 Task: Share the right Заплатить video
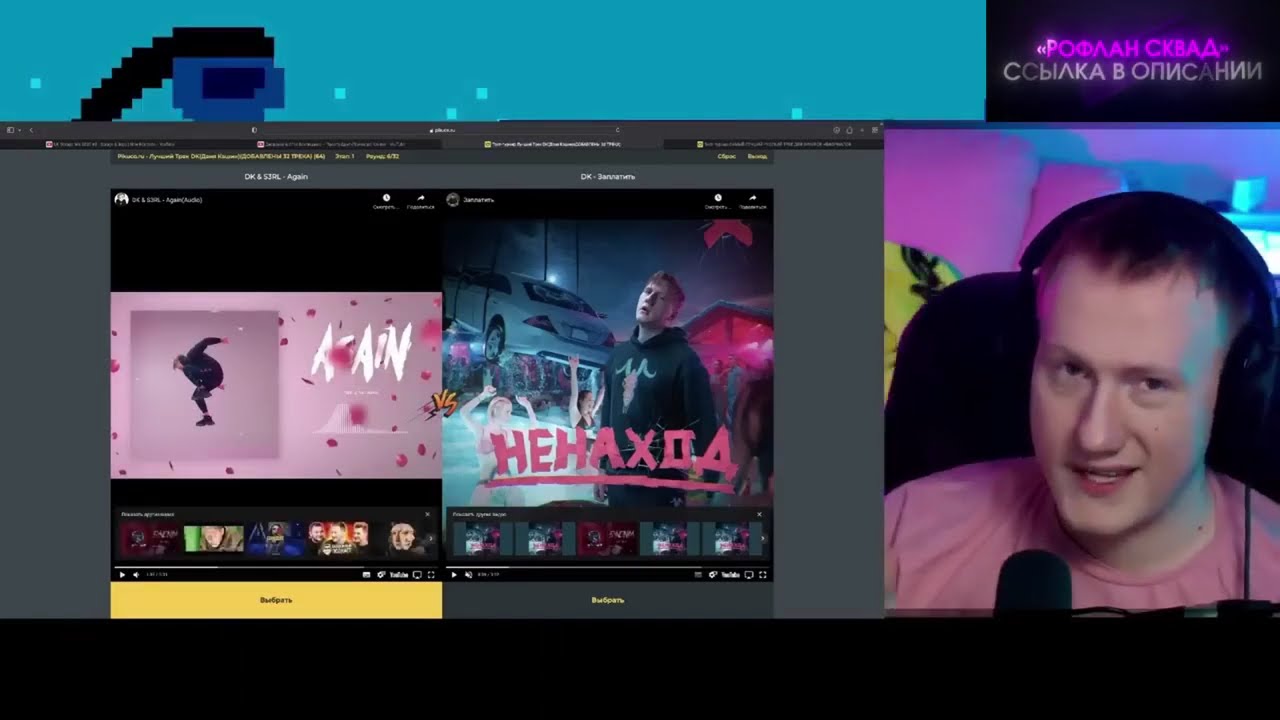point(753,201)
